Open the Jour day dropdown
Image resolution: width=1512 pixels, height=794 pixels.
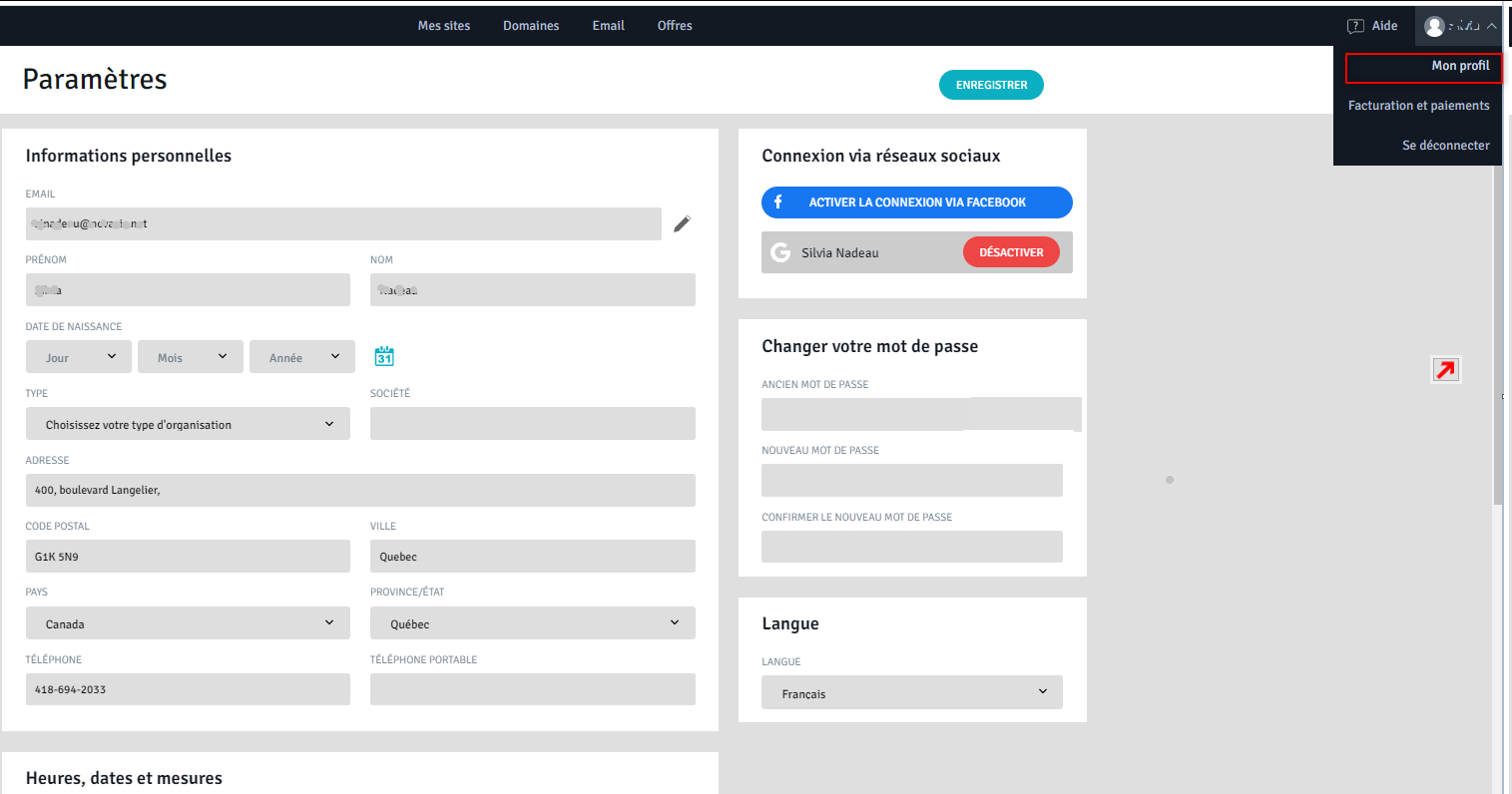pyautogui.click(x=79, y=357)
